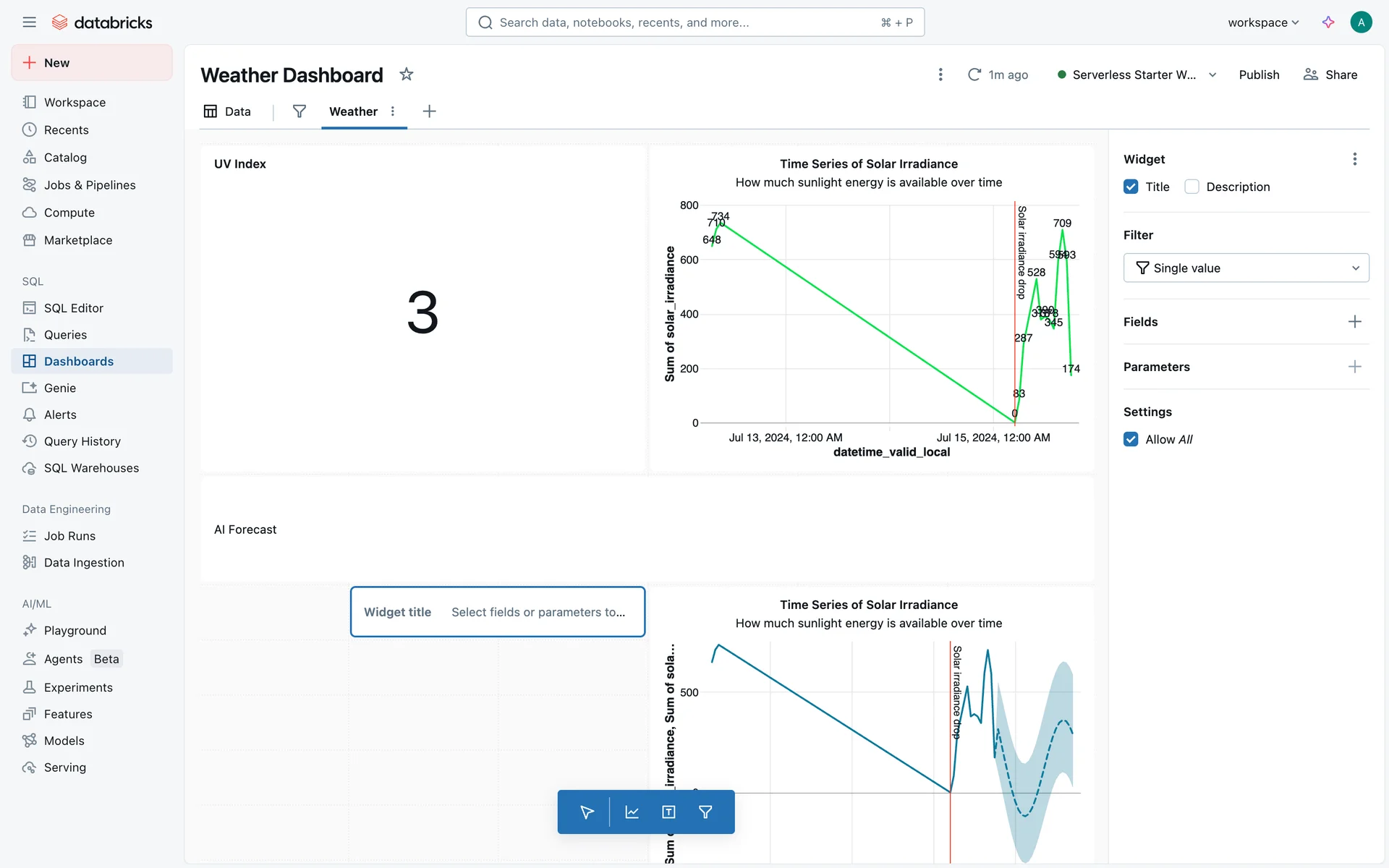Open the Single value filter dropdown
The height and width of the screenshot is (868, 1389).
tap(1246, 268)
